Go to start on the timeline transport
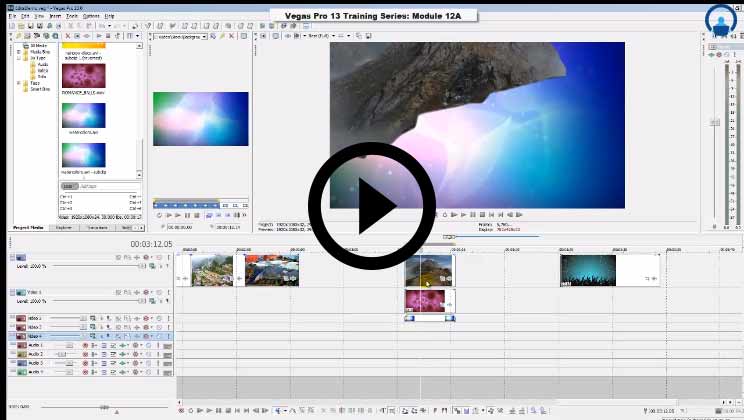 tap(238, 411)
